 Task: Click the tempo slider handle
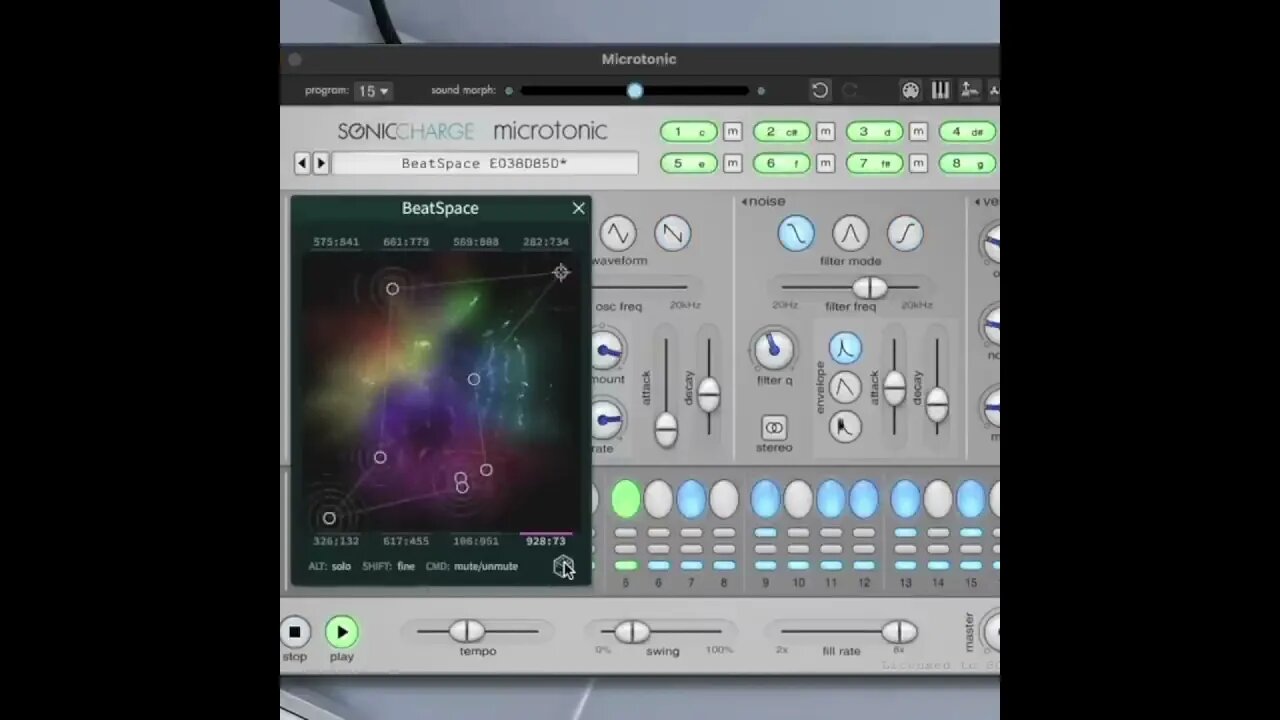pyautogui.click(x=466, y=631)
